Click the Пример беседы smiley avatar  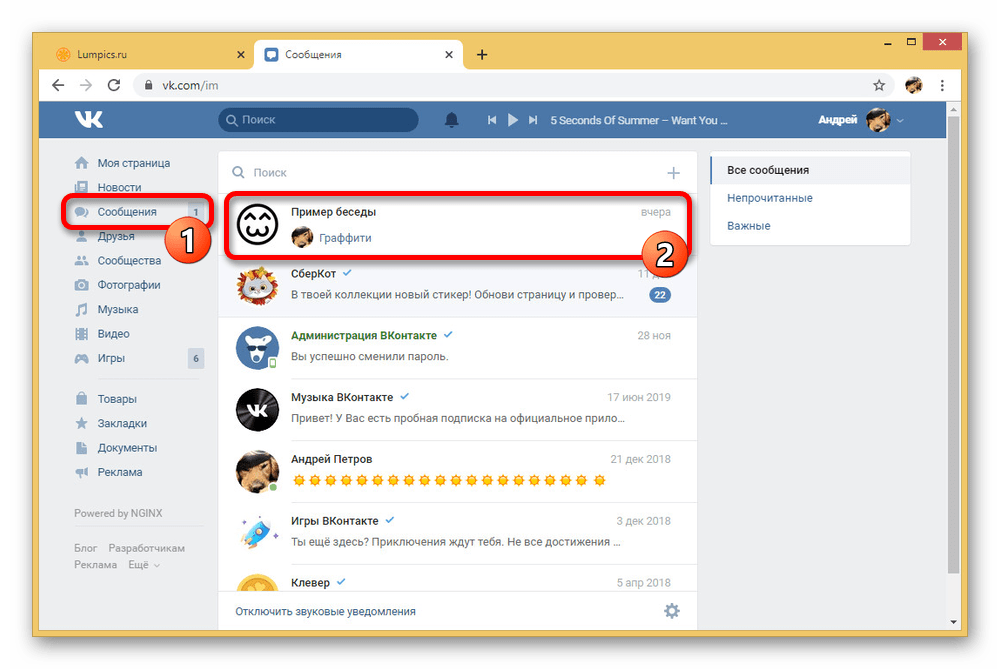pos(257,224)
